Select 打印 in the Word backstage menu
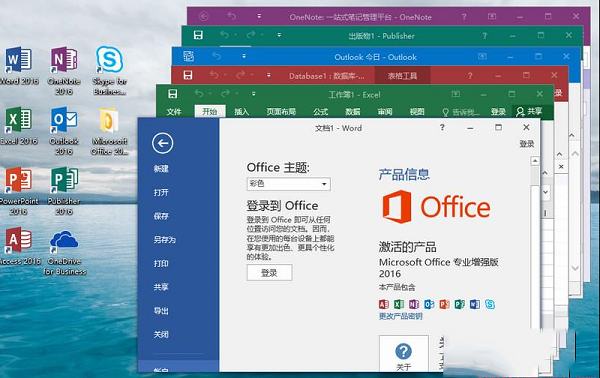The height and width of the screenshot is (378, 600). pos(161,264)
